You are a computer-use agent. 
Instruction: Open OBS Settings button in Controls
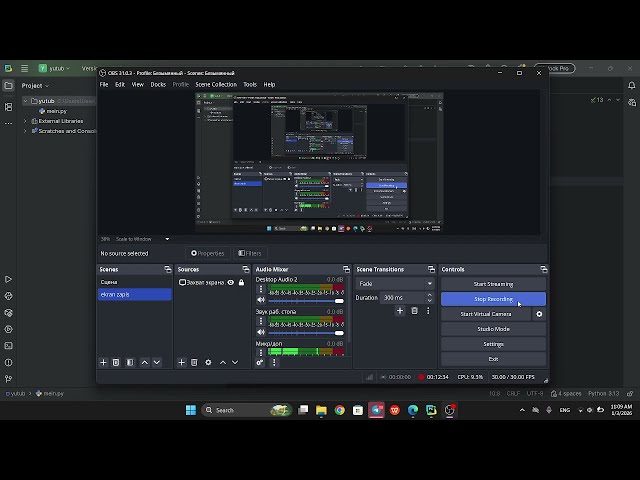[x=493, y=344]
